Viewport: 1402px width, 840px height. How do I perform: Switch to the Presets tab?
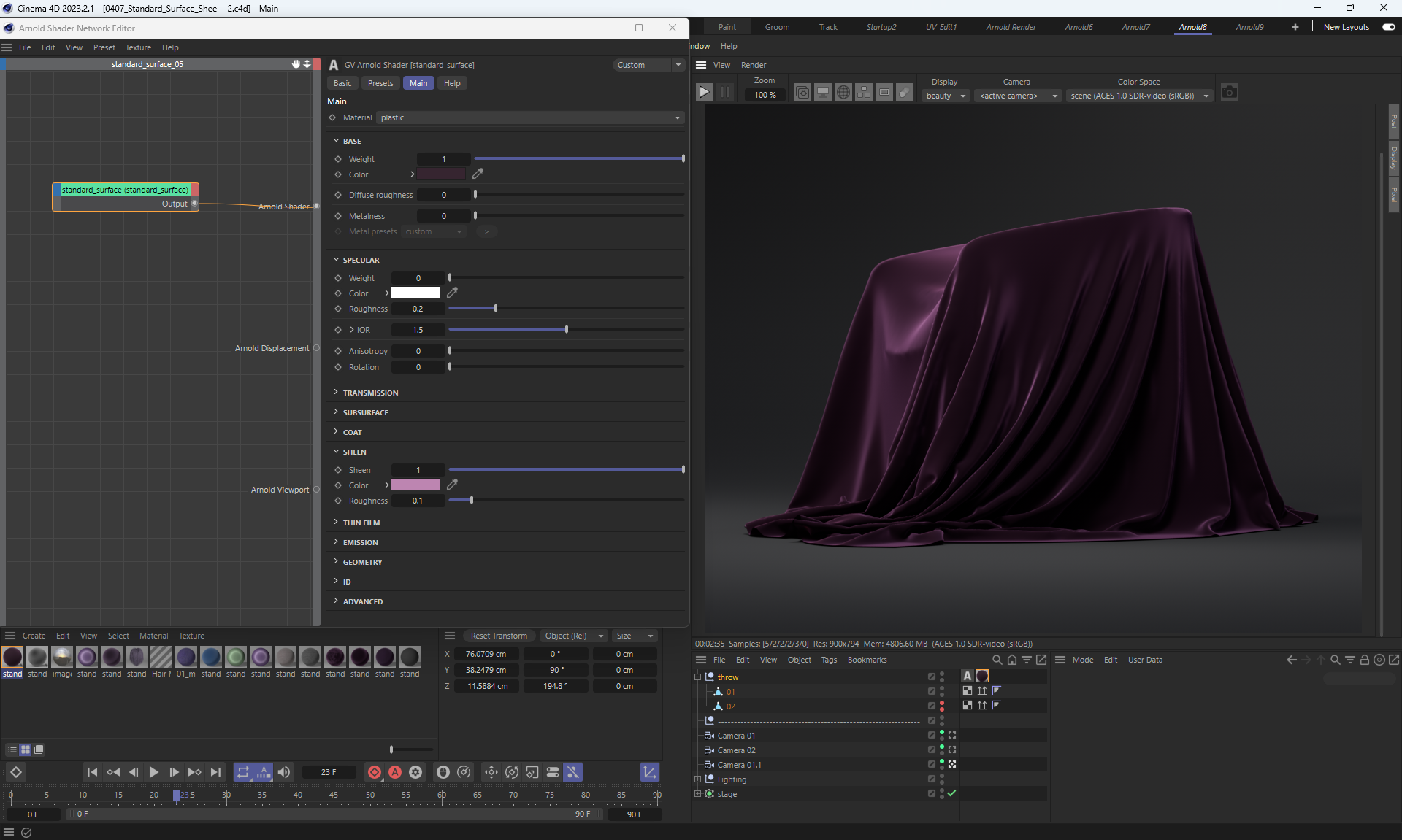(380, 83)
